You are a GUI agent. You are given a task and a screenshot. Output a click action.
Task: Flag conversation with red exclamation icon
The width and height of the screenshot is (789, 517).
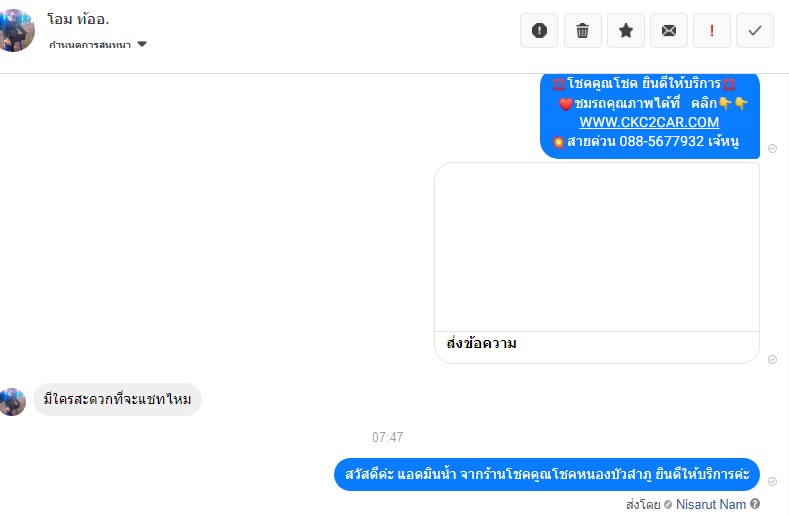[x=712, y=31]
